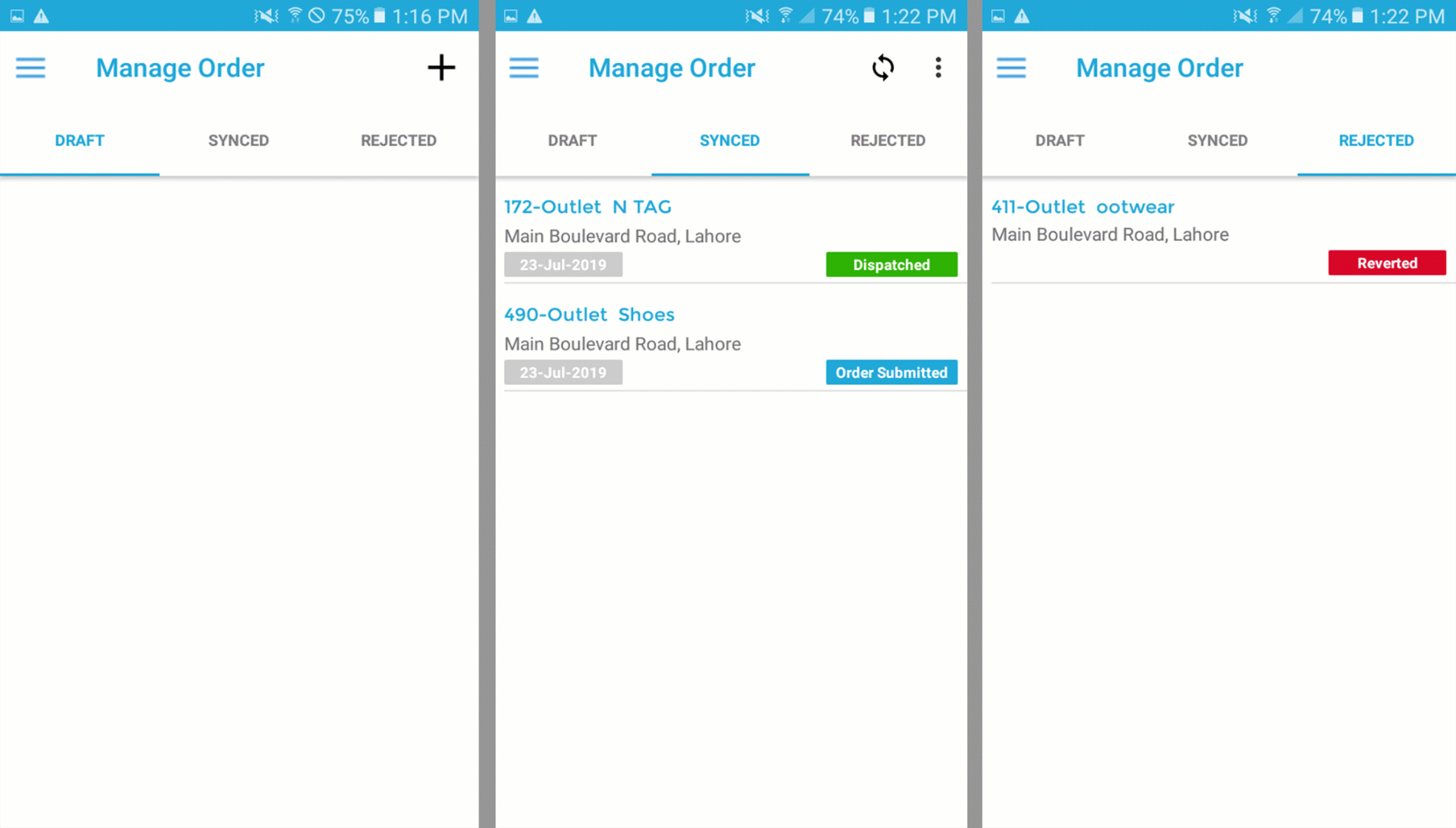Tap the 23-Jul-2019 date chip on Dispatched order
The image size is (1456, 828).
tap(563, 264)
